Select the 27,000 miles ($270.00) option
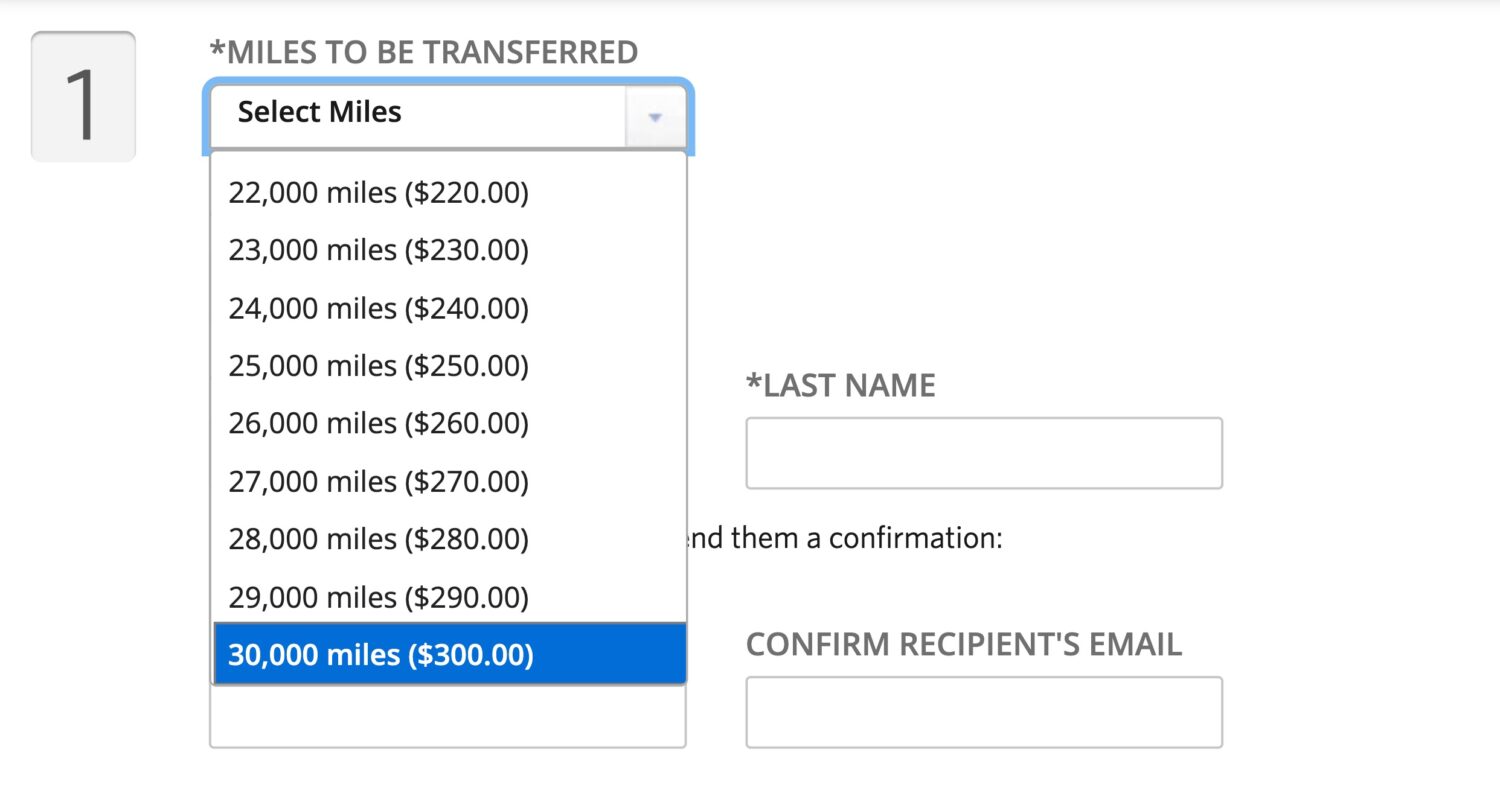Image resolution: width=1500 pixels, height=793 pixels. (378, 481)
